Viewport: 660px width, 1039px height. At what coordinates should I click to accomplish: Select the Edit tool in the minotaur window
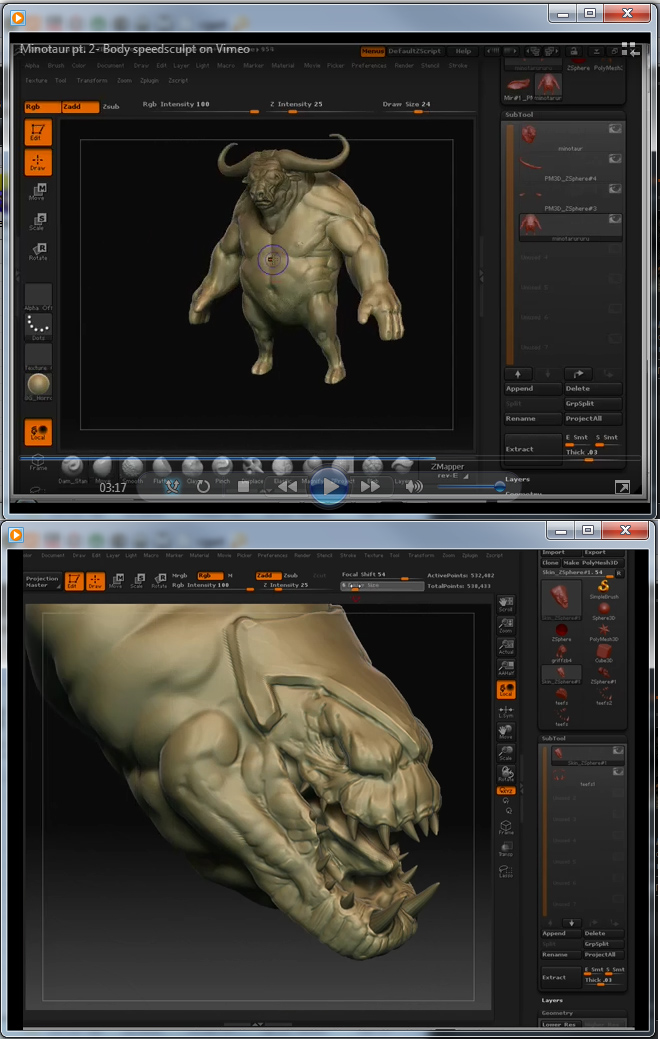tap(38, 133)
